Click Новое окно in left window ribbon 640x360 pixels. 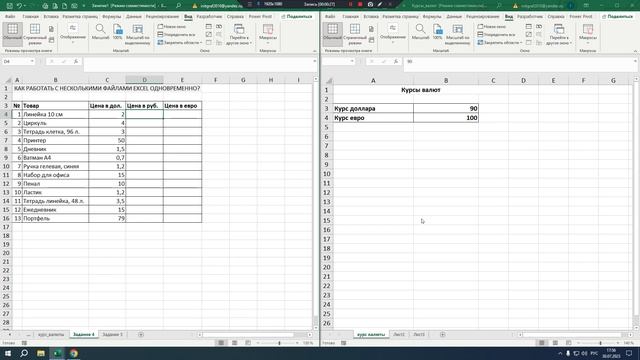coord(172,27)
